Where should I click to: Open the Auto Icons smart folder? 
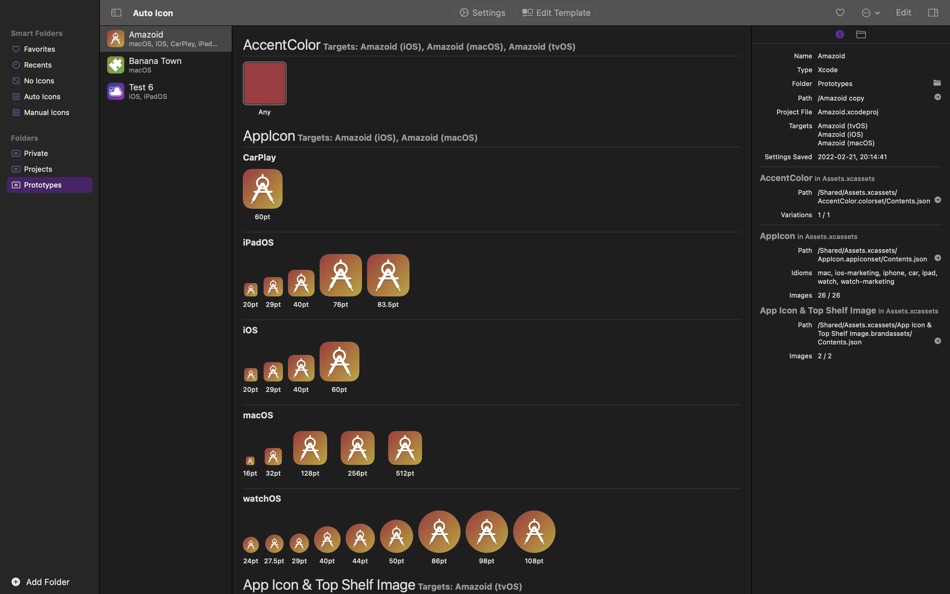click(50, 96)
